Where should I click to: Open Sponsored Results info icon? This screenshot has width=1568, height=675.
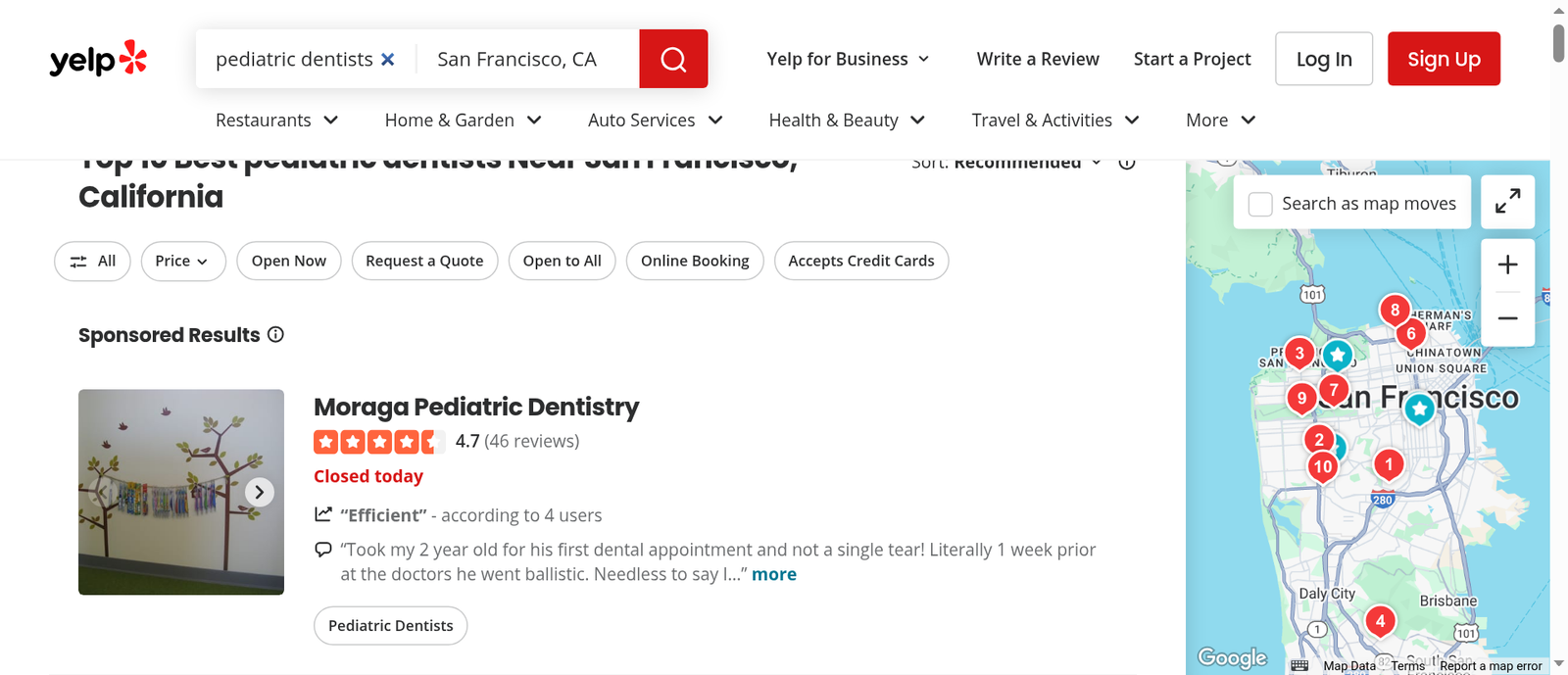click(275, 334)
